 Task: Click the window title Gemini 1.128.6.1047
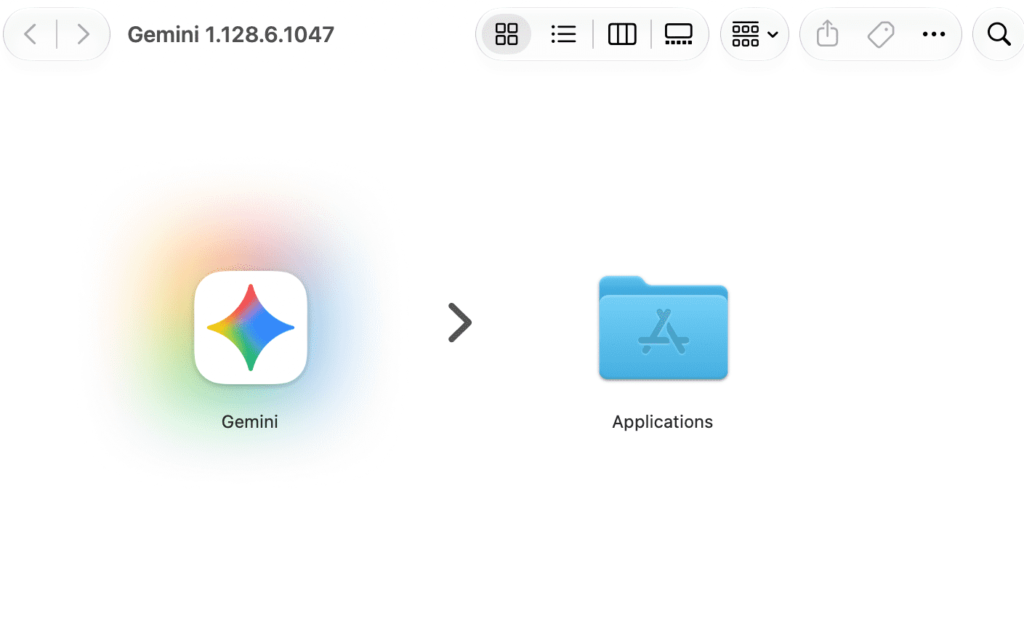click(231, 34)
